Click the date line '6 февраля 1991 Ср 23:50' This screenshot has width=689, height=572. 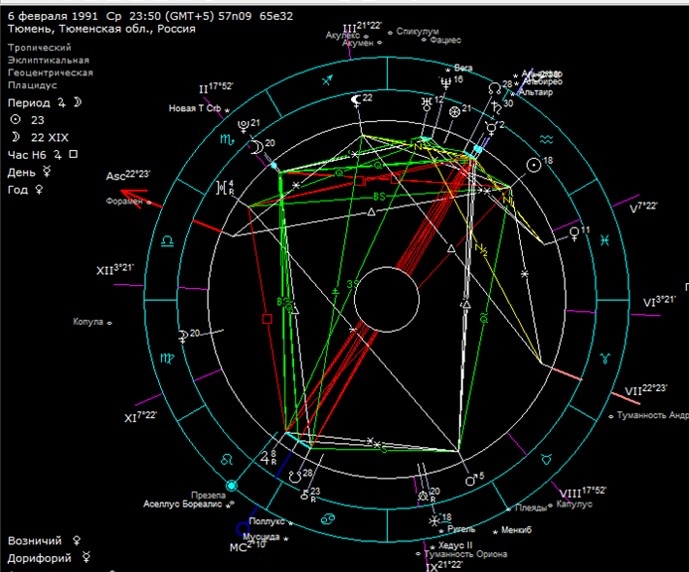[151, 16]
